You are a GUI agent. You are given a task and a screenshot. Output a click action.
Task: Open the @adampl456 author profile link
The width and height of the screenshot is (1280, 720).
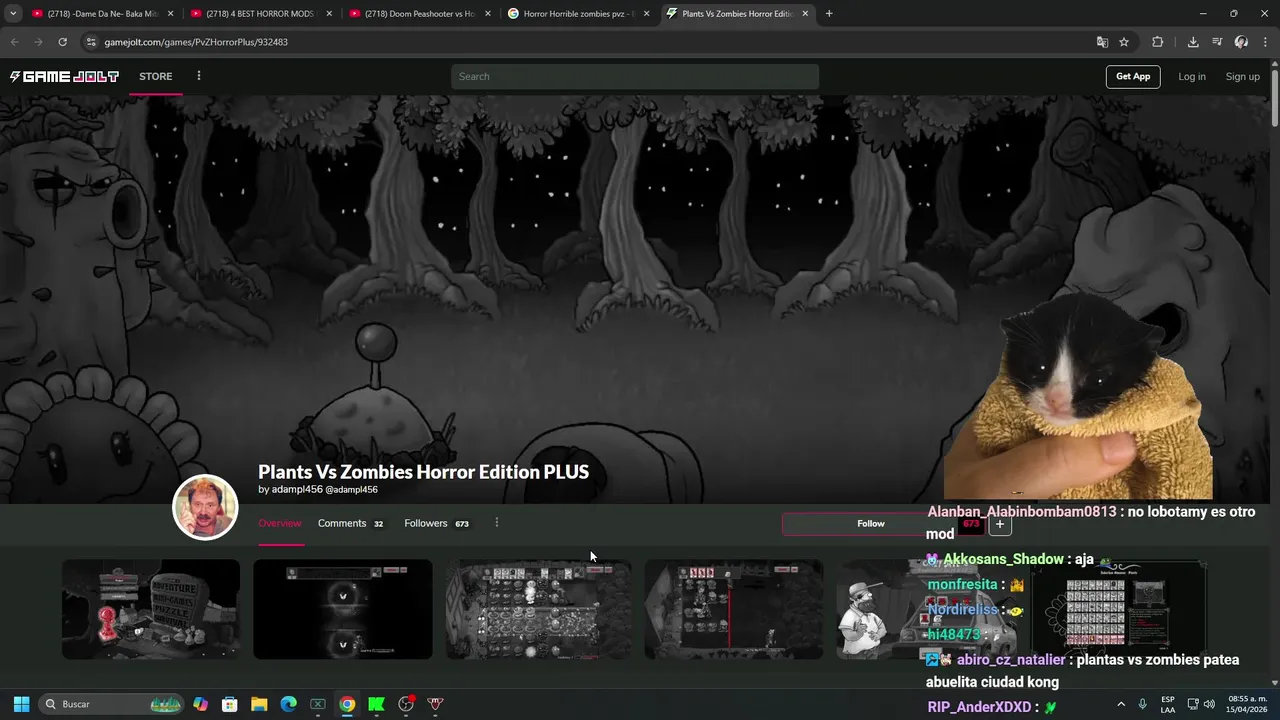351,490
